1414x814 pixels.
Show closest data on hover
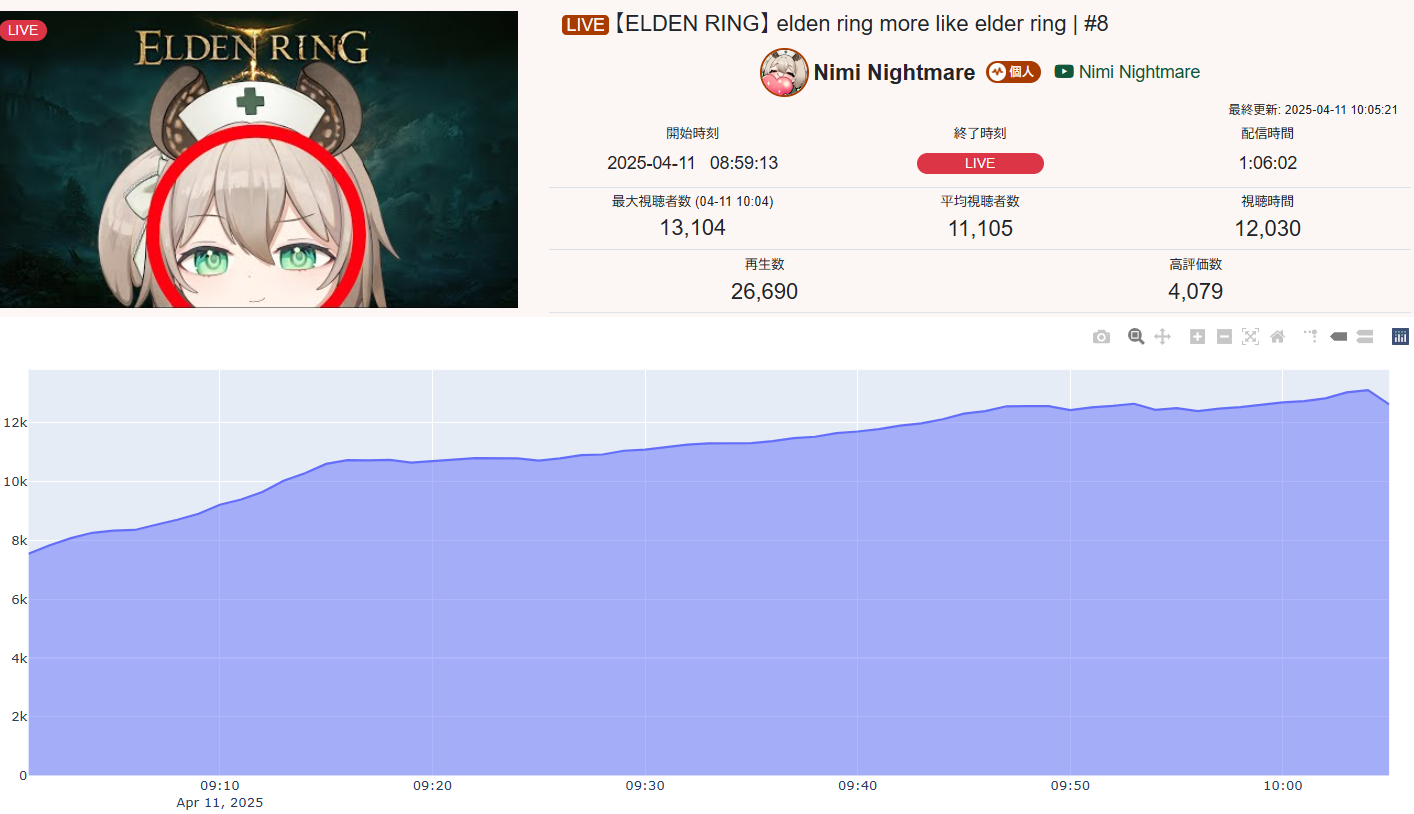[x=1338, y=337]
